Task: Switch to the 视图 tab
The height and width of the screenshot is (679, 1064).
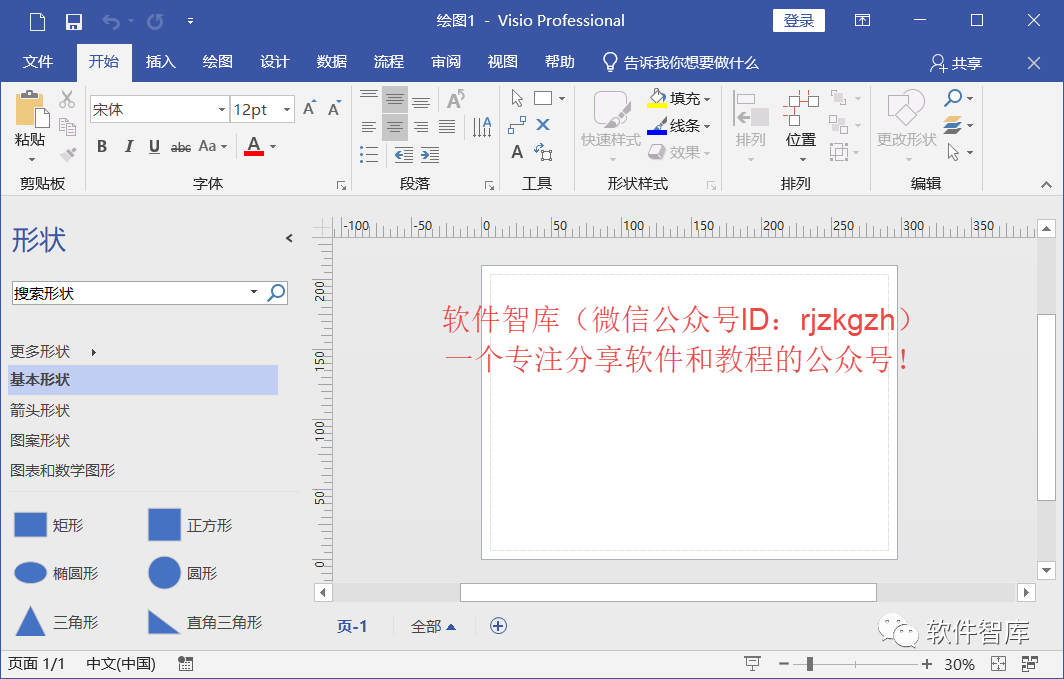Action: point(503,62)
